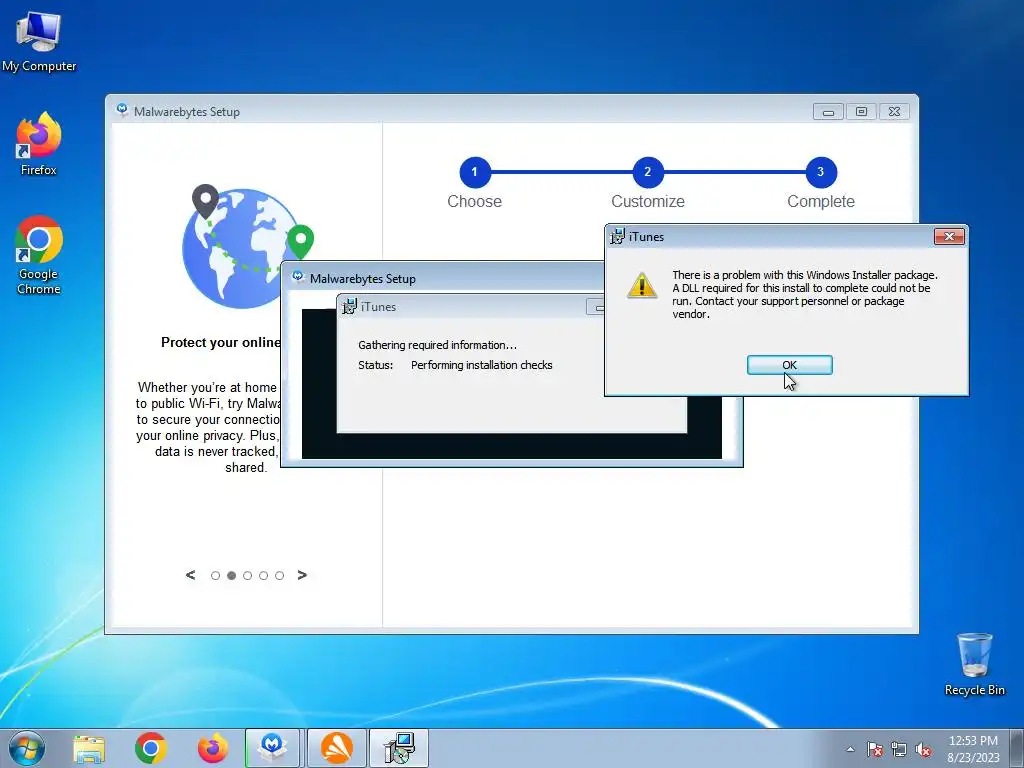Click the network icon in system tray
The height and width of the screenshot is (768, 1024).
point(899,750)
